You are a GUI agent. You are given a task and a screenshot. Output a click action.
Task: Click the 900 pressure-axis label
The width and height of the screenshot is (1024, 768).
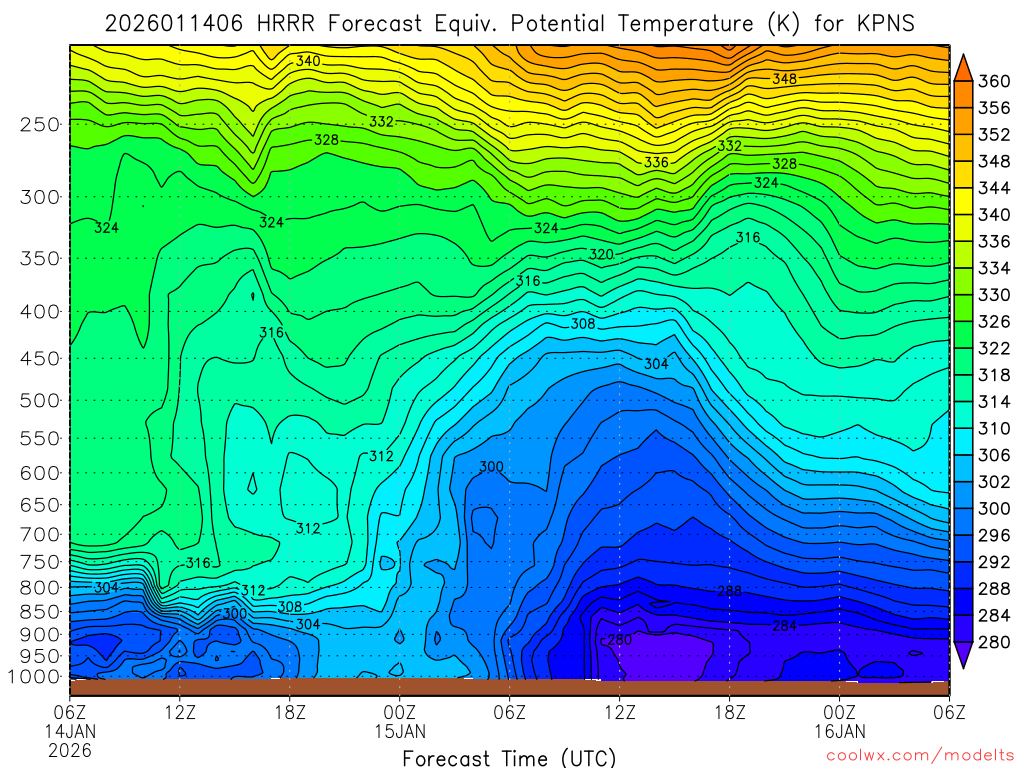(x=40, y=635)
